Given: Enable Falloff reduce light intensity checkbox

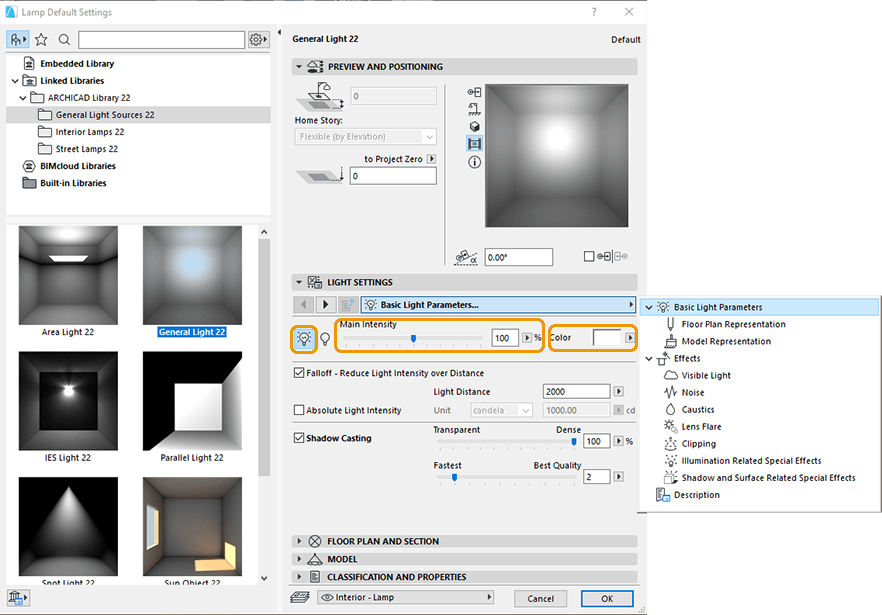Looking at the screenshot, I should pyautogui.click(x=299, y=372).
